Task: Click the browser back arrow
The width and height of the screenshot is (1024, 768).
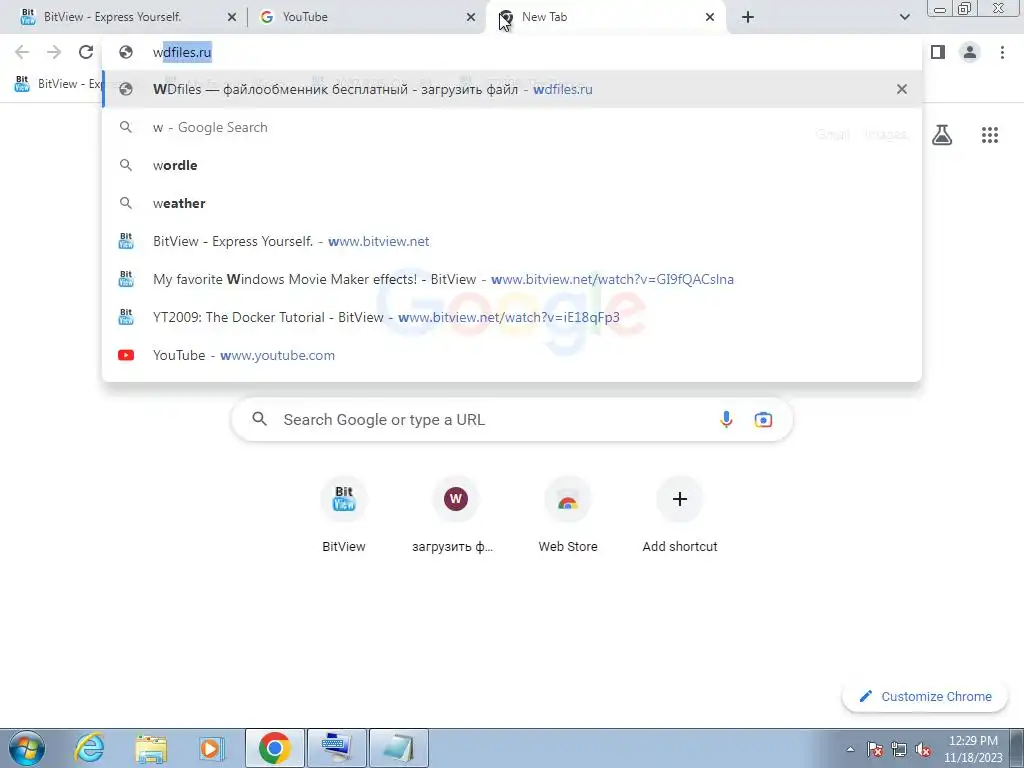Action: pos(22,52)
